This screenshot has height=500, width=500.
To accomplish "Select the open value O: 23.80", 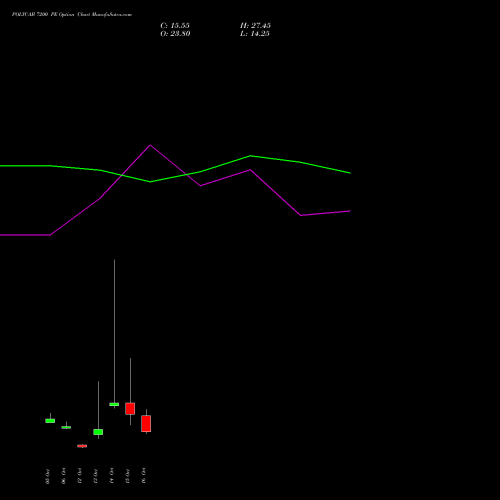I will click(x=175, y=34).
